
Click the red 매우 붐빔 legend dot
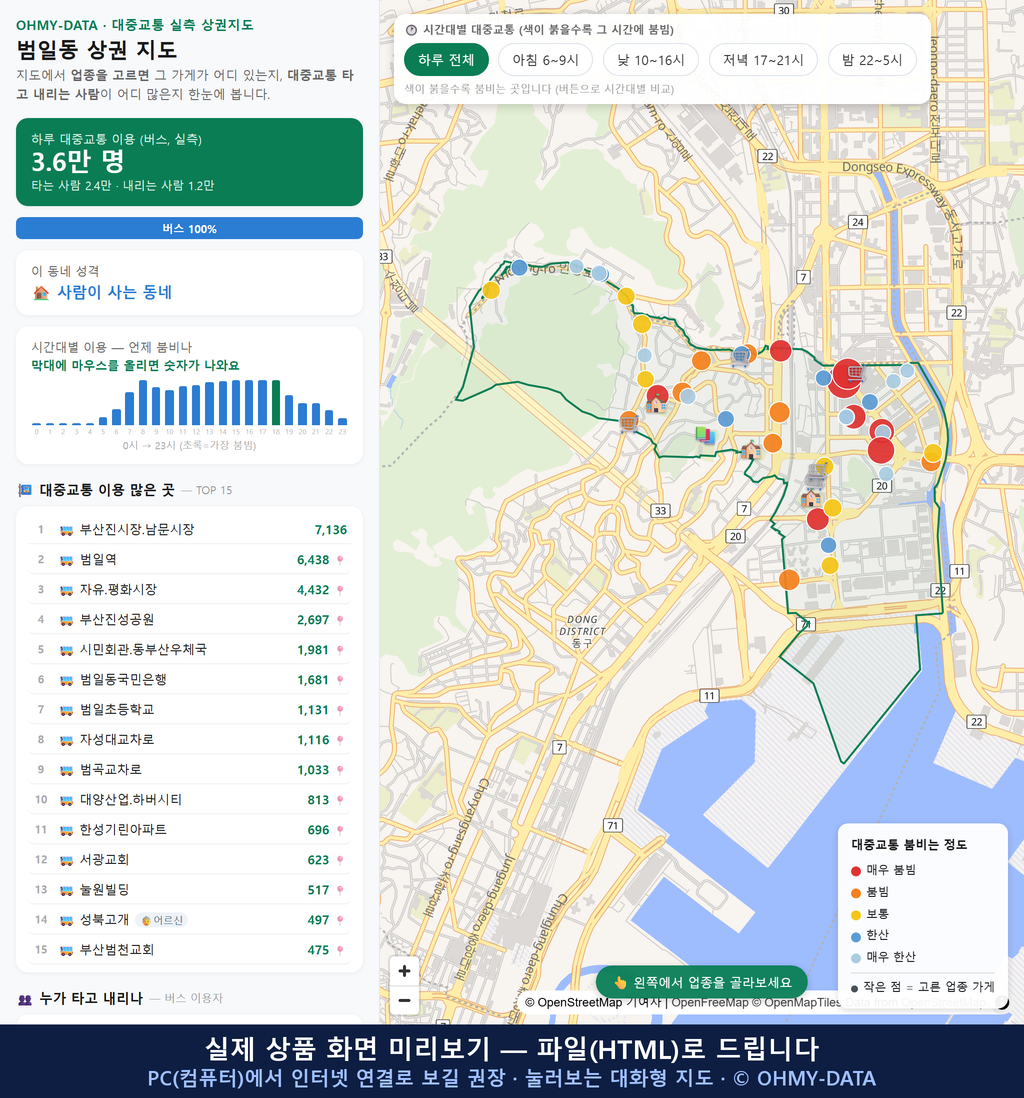(855, 870)
